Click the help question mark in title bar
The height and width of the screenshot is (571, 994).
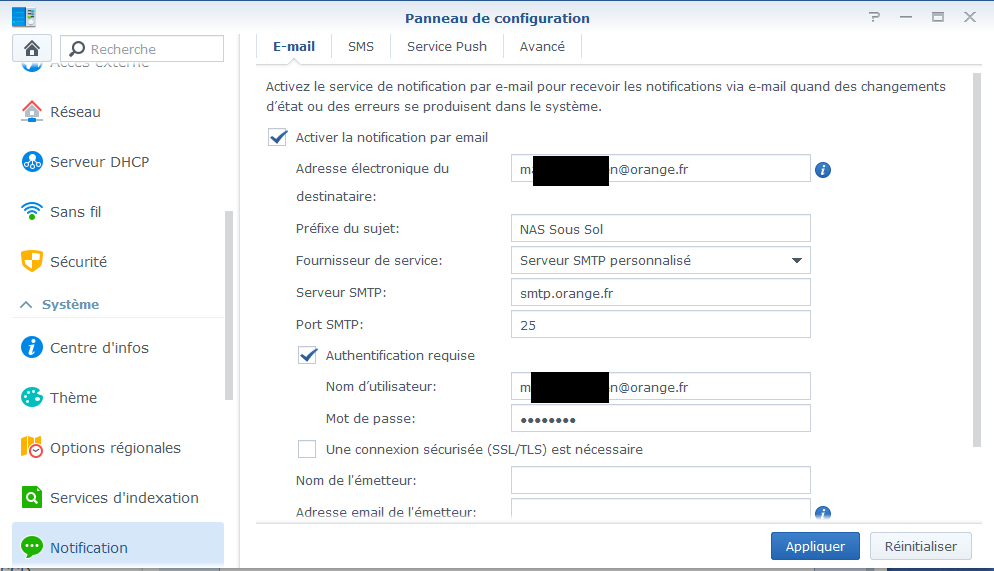pos(875,17)
